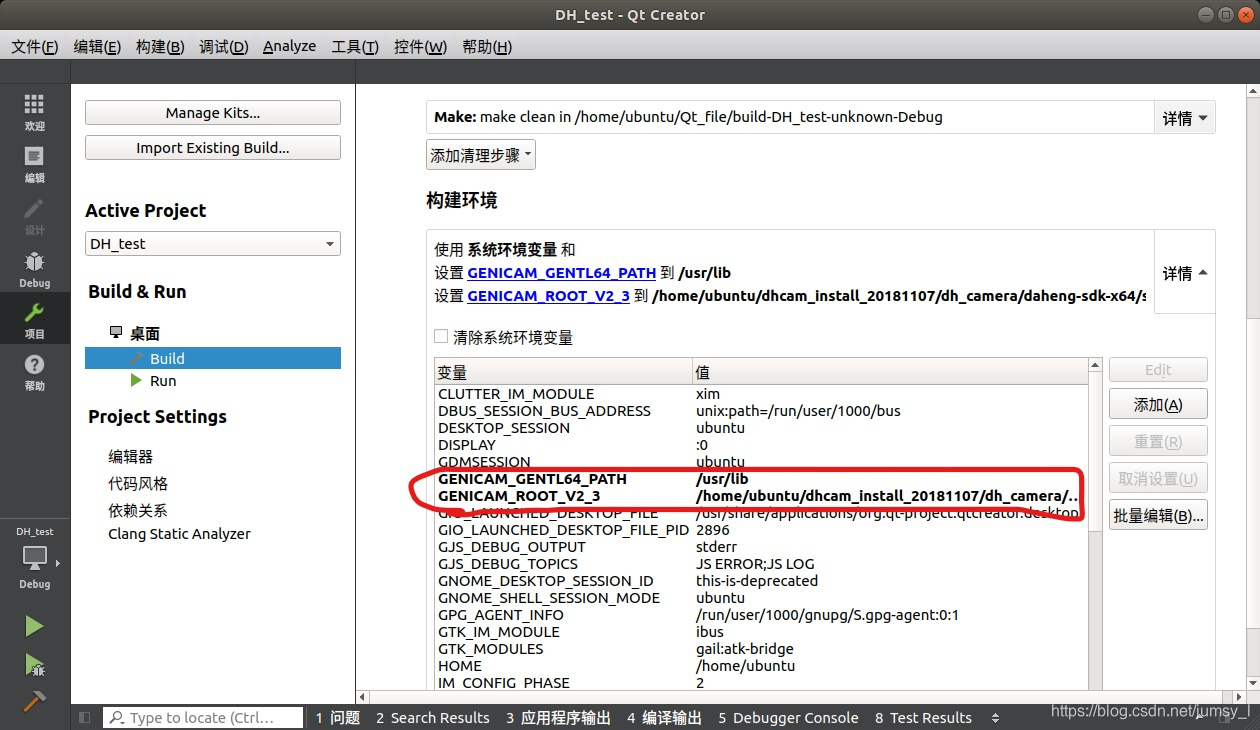Open Compile Output (编译输出) pane

(x=665, y=718)
